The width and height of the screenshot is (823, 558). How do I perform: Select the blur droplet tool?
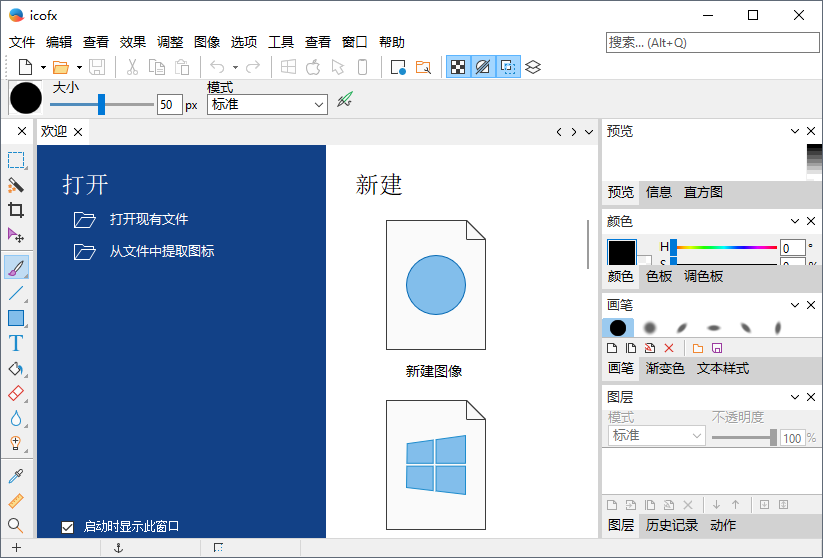16,419
